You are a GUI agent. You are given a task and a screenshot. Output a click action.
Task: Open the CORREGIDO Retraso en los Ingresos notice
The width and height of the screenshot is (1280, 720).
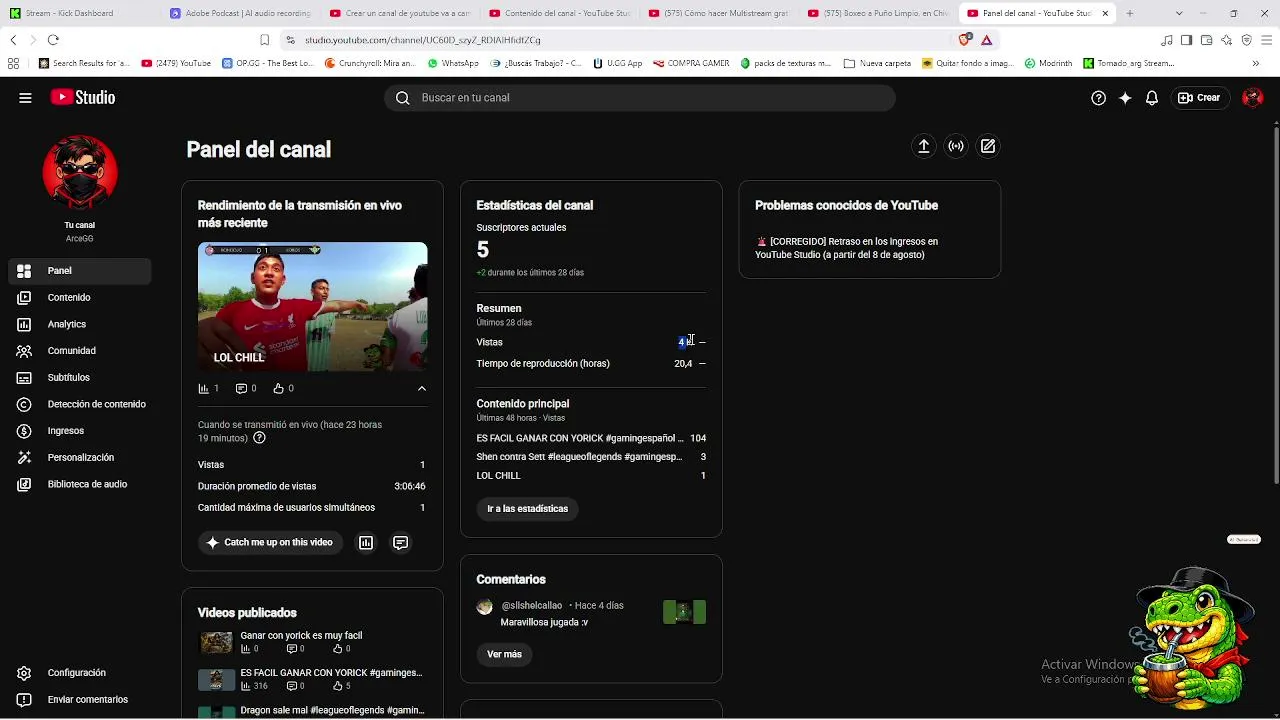coord(848,248)
